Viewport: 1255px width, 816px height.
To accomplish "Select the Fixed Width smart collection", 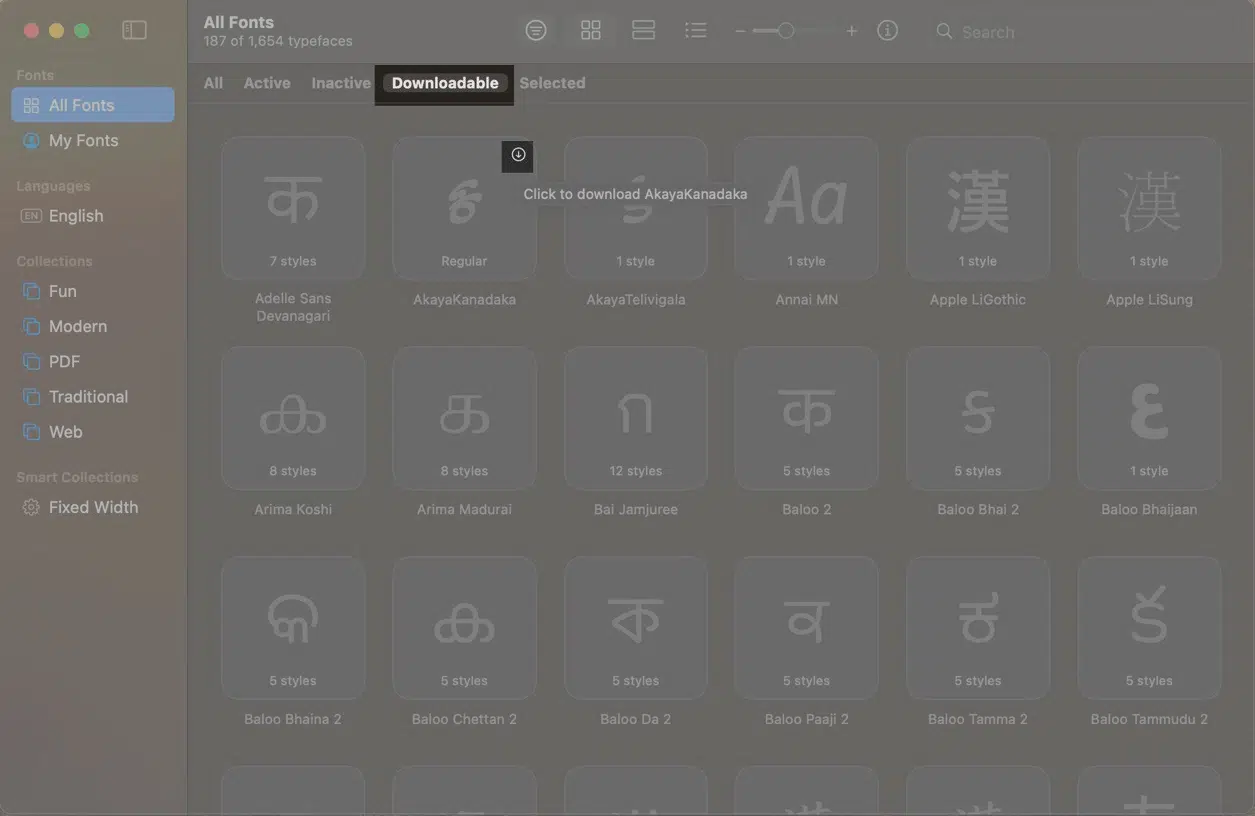I will coord(93,507).
